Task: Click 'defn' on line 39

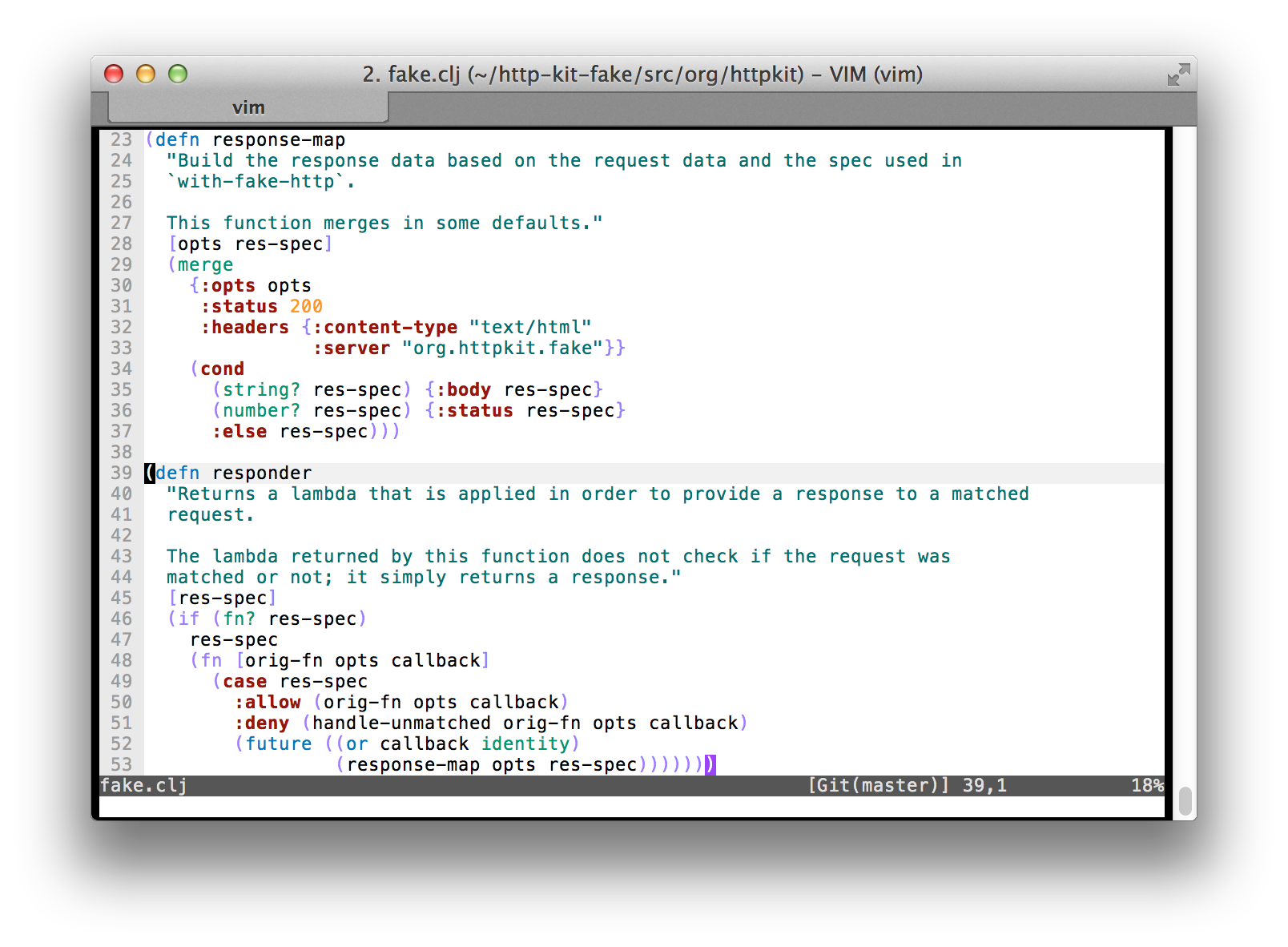Action: pyautogui.click(x=177, y=473)
